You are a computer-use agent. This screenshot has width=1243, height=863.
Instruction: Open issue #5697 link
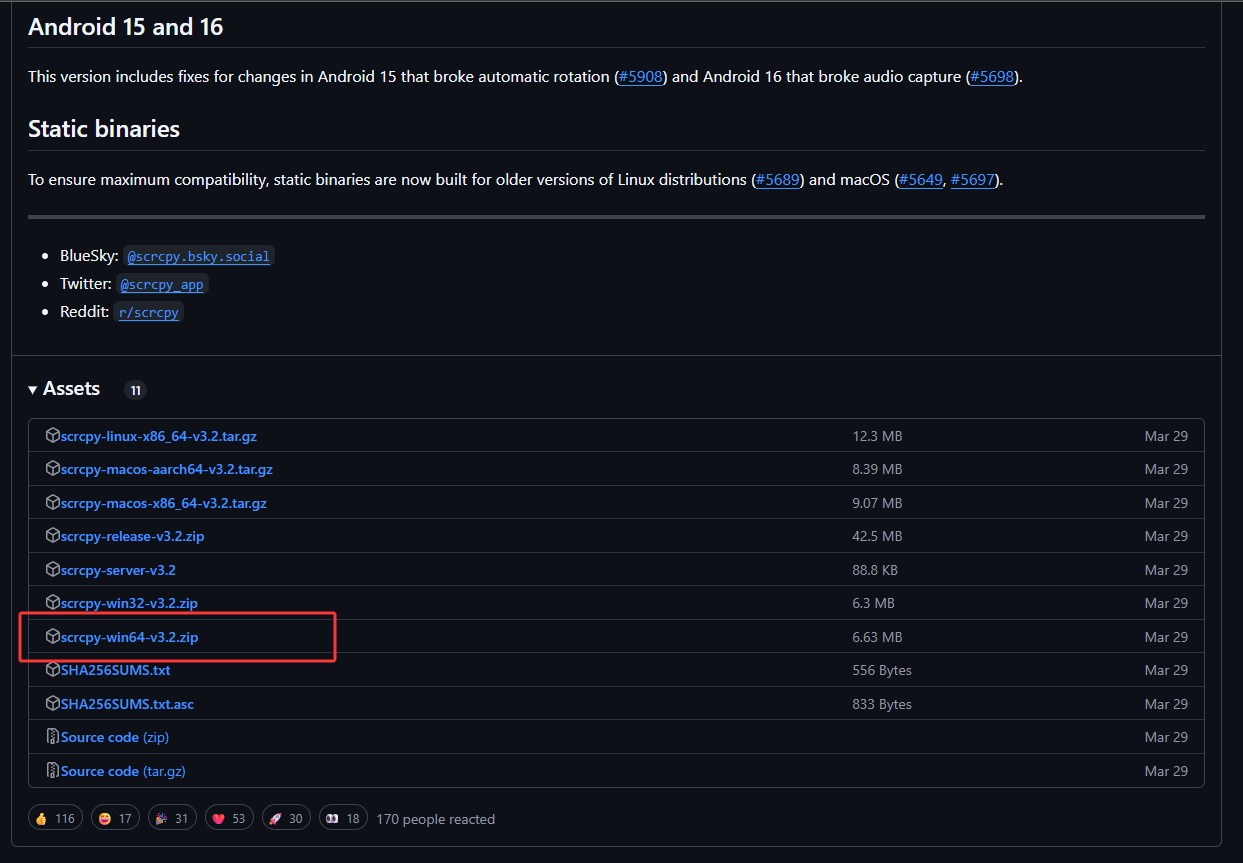click(973, 180)
